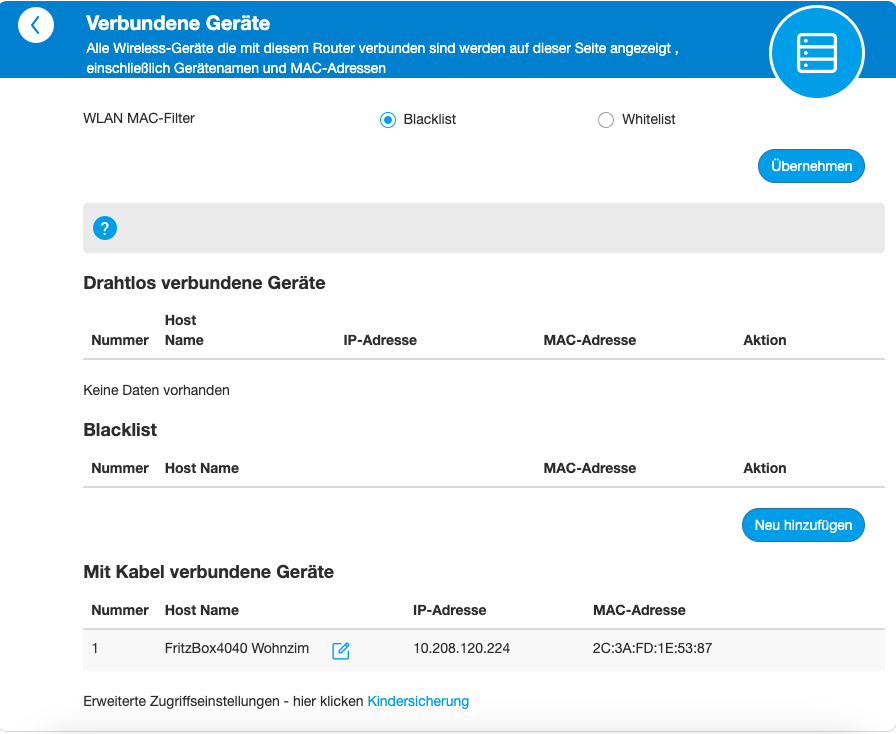
Task: Click the back arrow icon
Action: coord(36,26)
